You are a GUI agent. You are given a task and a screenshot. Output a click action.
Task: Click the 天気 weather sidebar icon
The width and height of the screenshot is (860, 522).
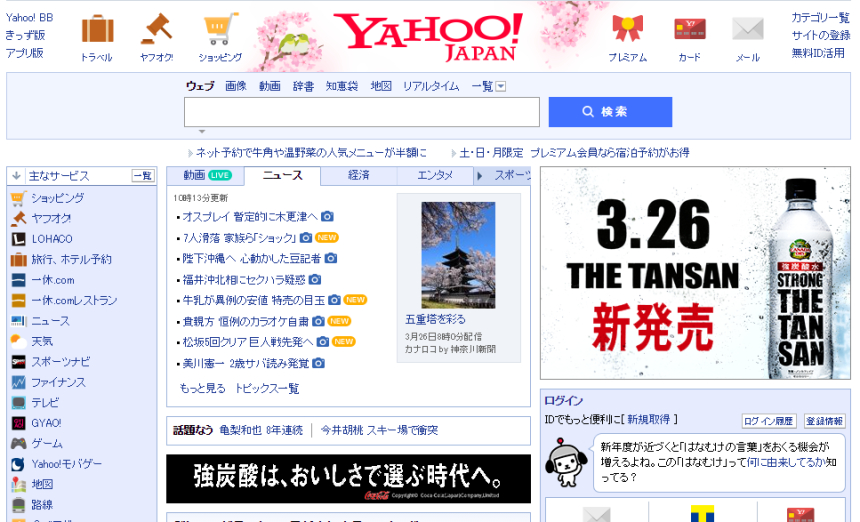click(x=18, y=341)
